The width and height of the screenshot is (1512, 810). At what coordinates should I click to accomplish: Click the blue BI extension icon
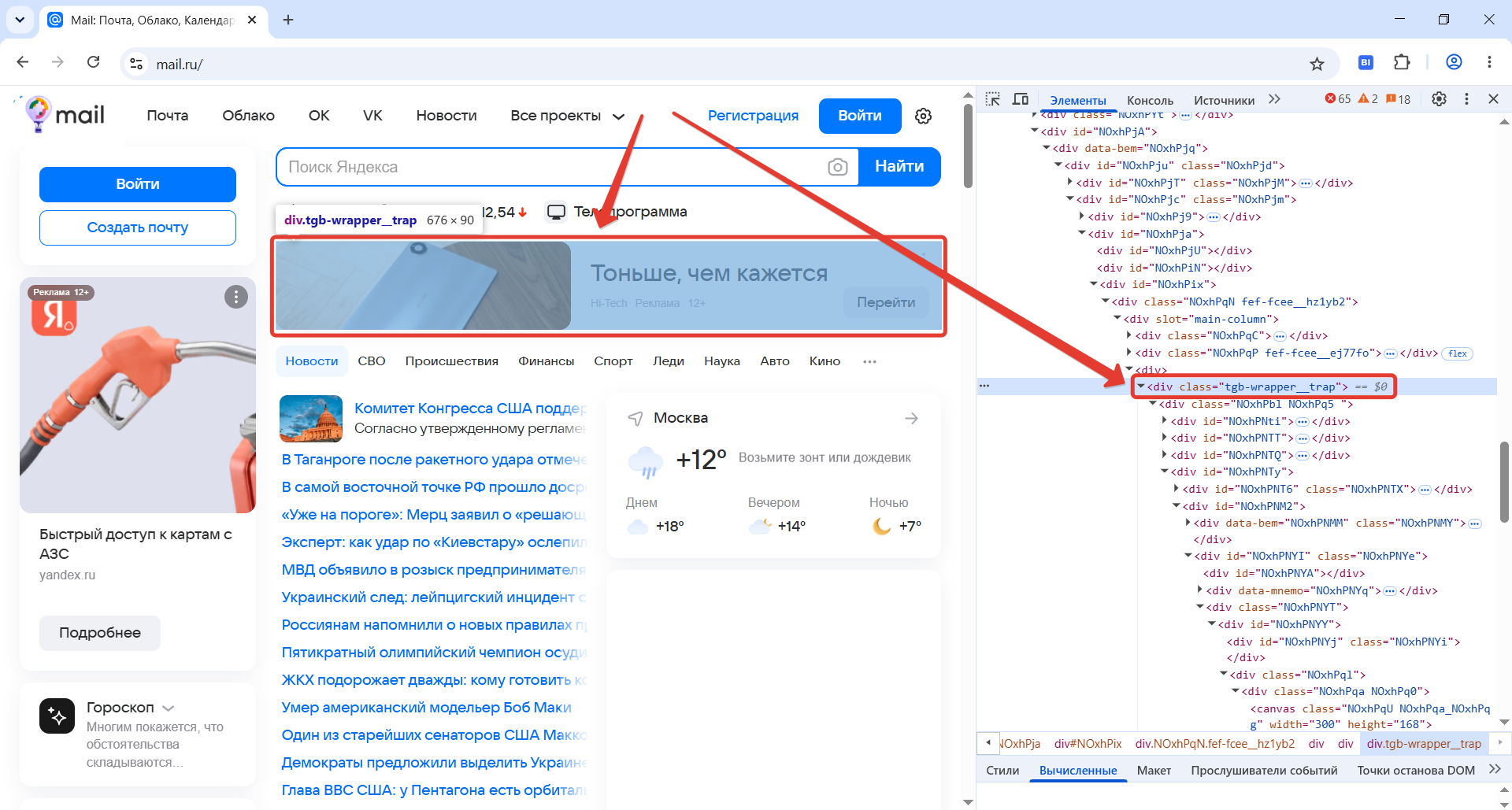1366,62
